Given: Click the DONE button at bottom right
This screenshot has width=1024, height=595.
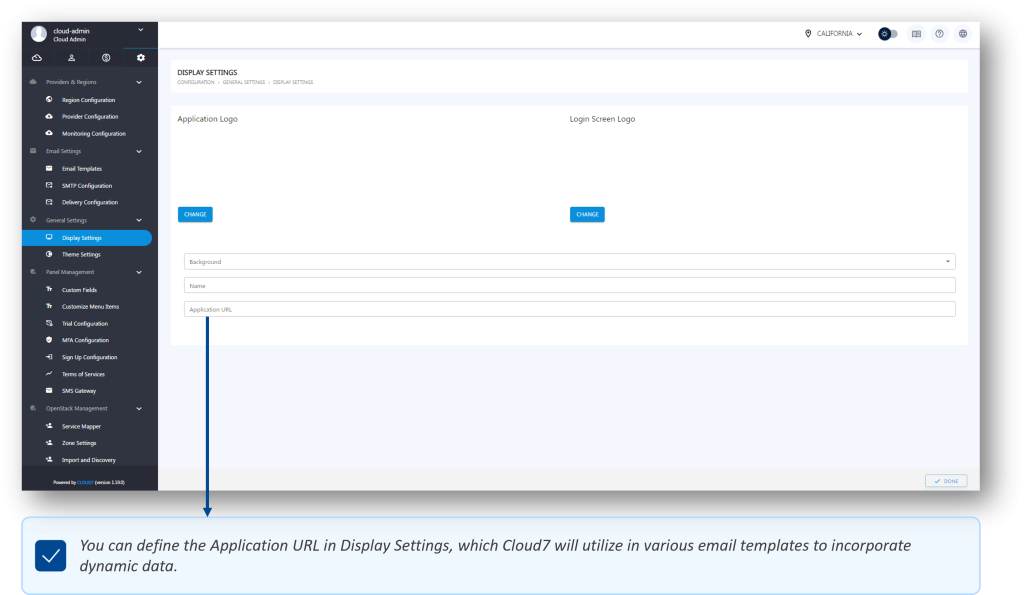Looking at the screenshot, I should point(945,480).
